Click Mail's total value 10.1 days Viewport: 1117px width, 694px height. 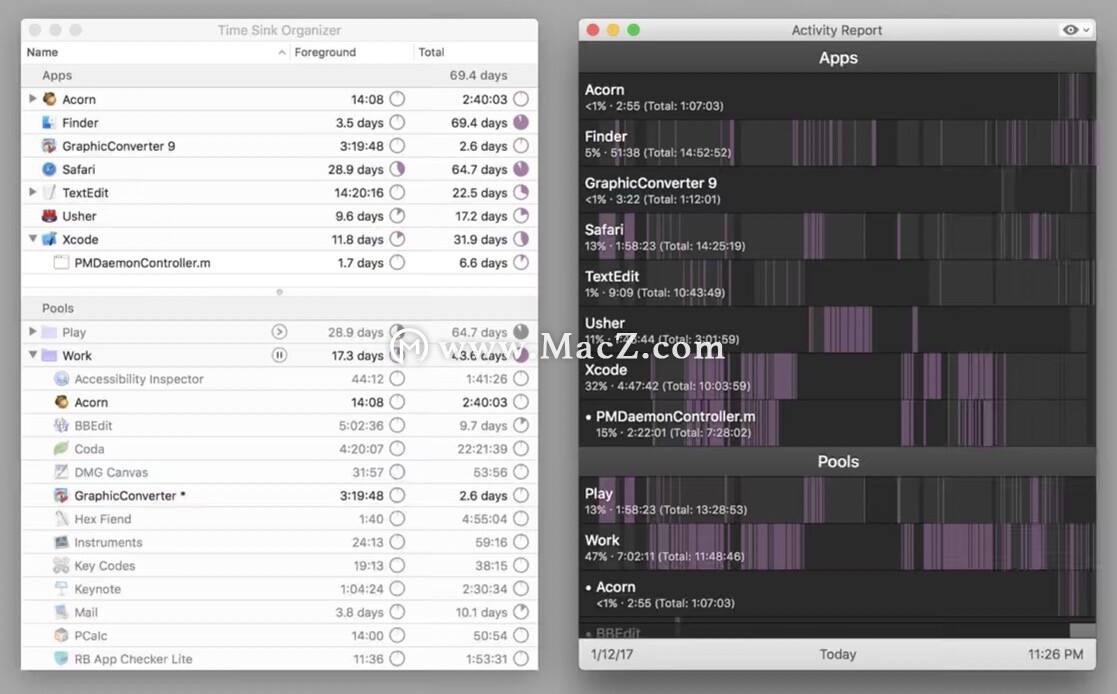click(482, 612)
